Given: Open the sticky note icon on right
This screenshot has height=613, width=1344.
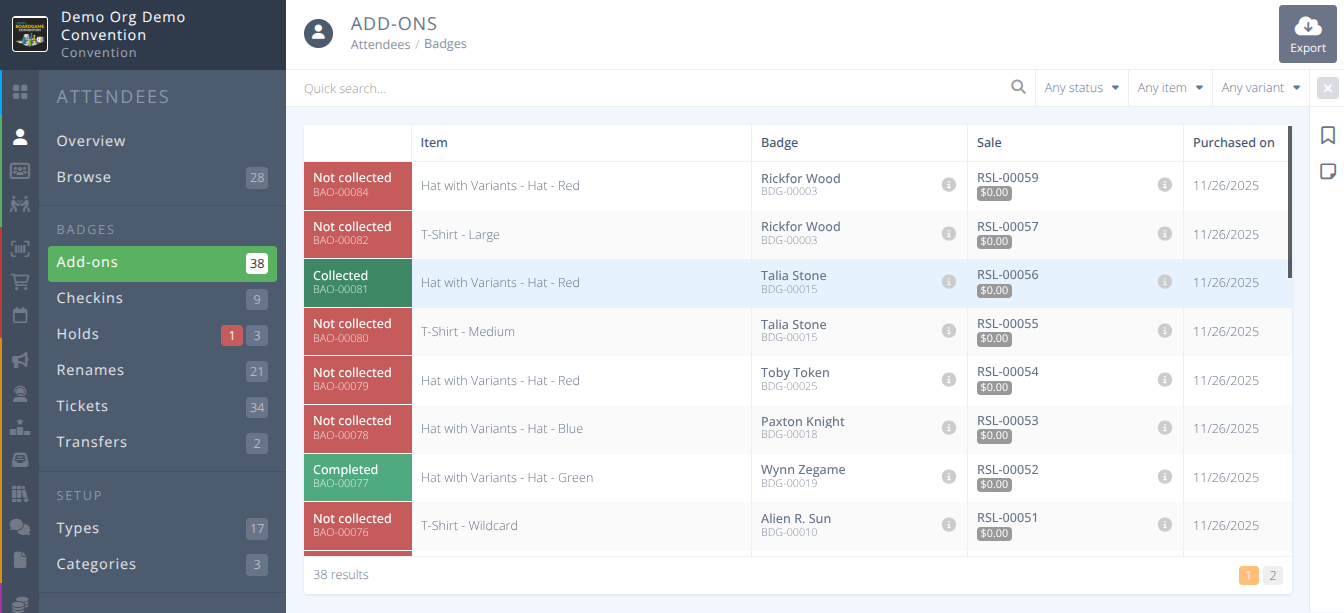Looking at the screenshot, I should point(1327,171).
